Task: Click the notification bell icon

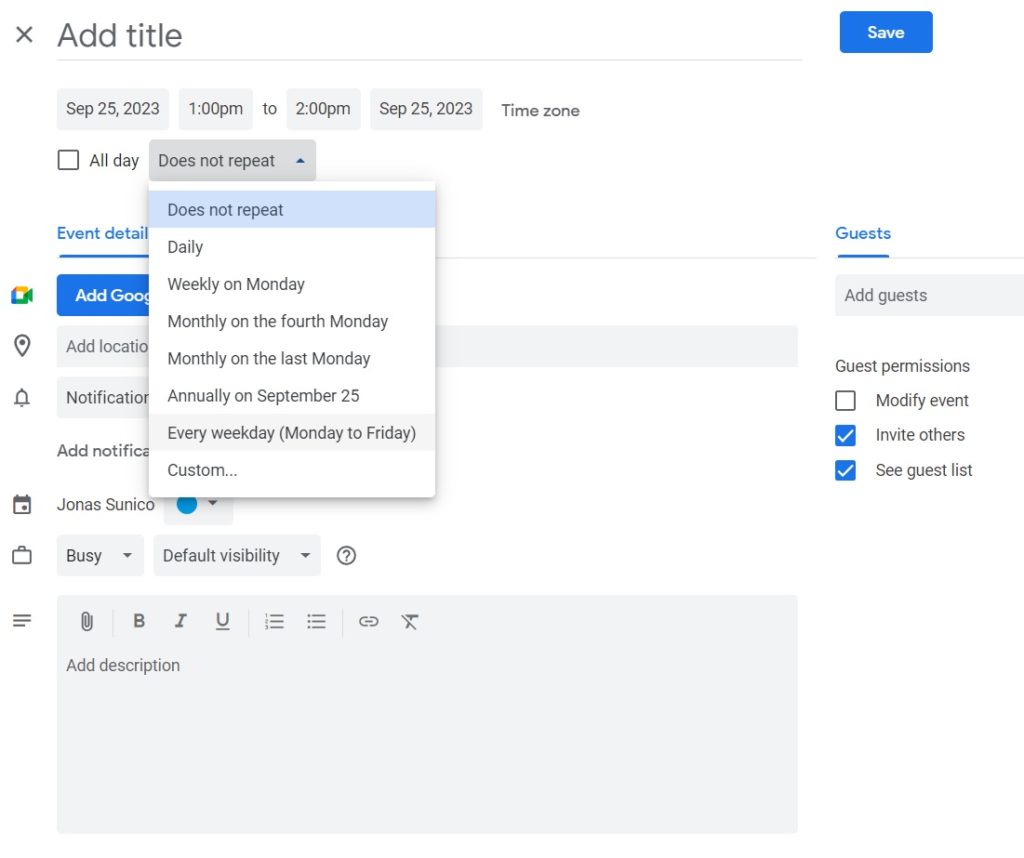Action: coord(22,397)
